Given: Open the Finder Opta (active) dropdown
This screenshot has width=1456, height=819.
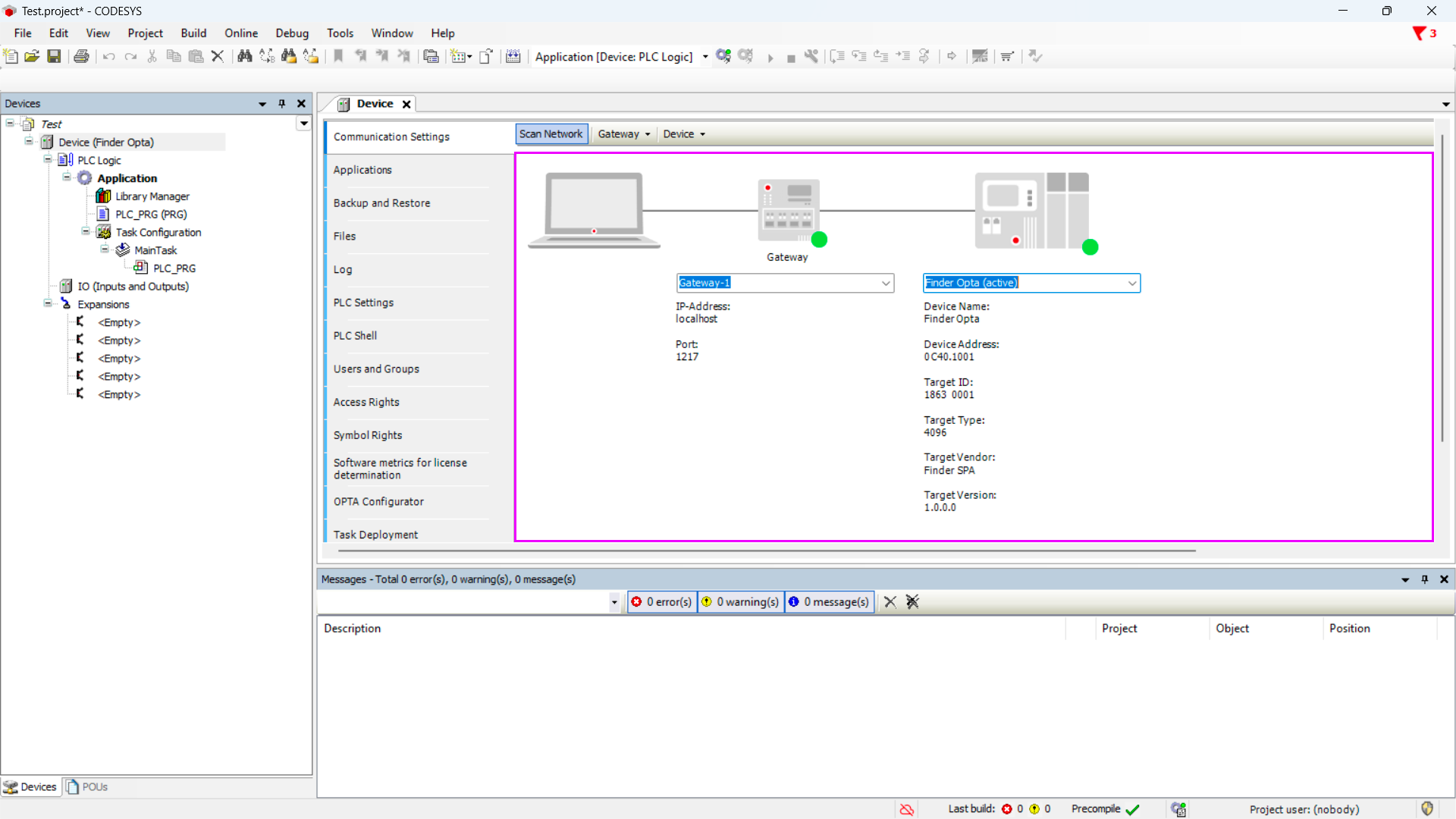Looking at the screenshot, I should click(x=1131, y=283).
